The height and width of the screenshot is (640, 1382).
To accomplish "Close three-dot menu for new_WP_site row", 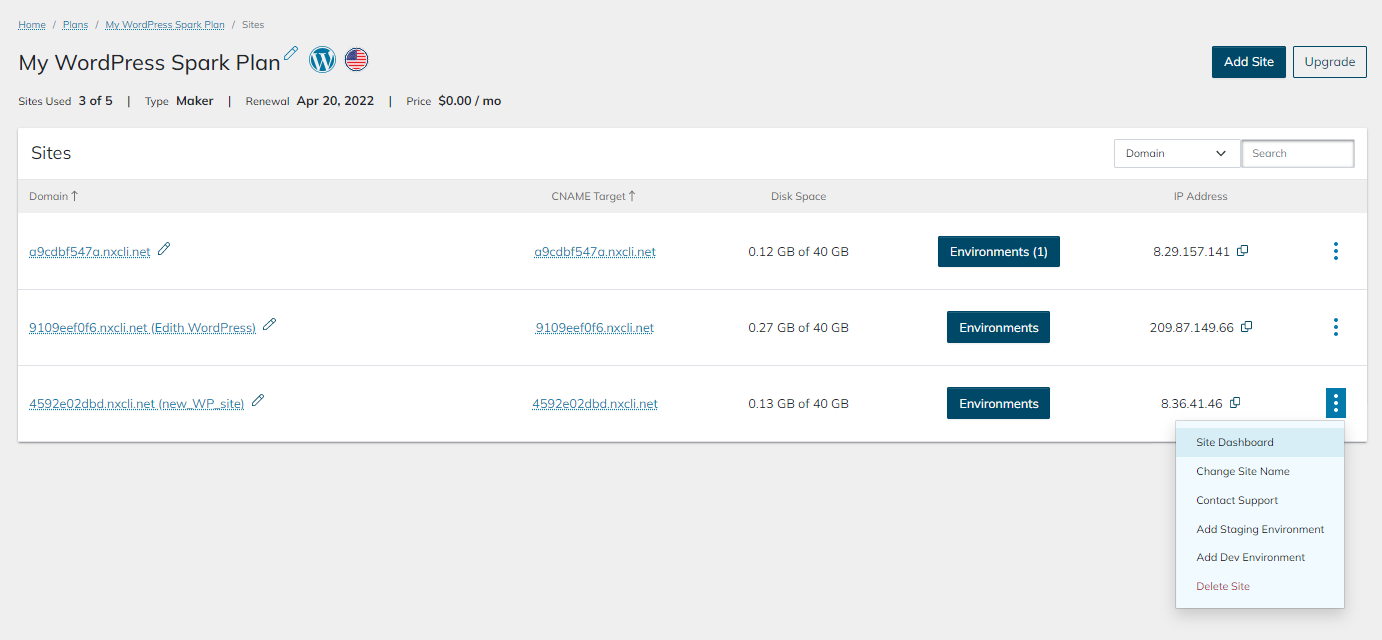I will [1336, 403].
